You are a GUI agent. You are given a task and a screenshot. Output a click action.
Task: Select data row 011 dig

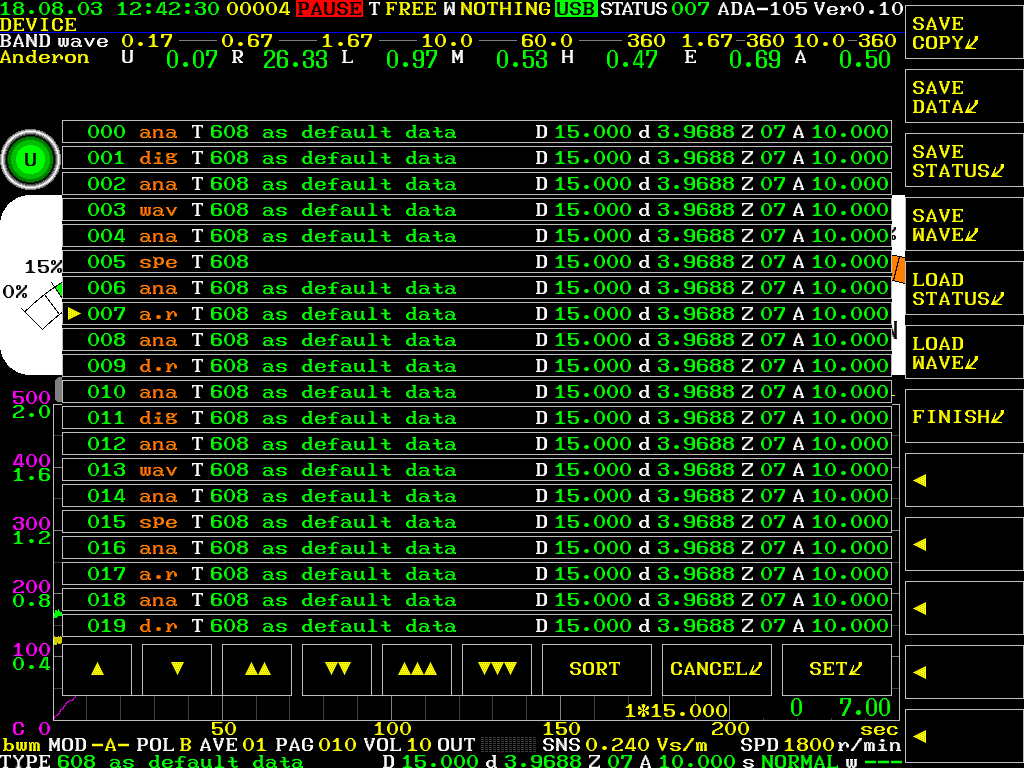click(x=477, y=418)
